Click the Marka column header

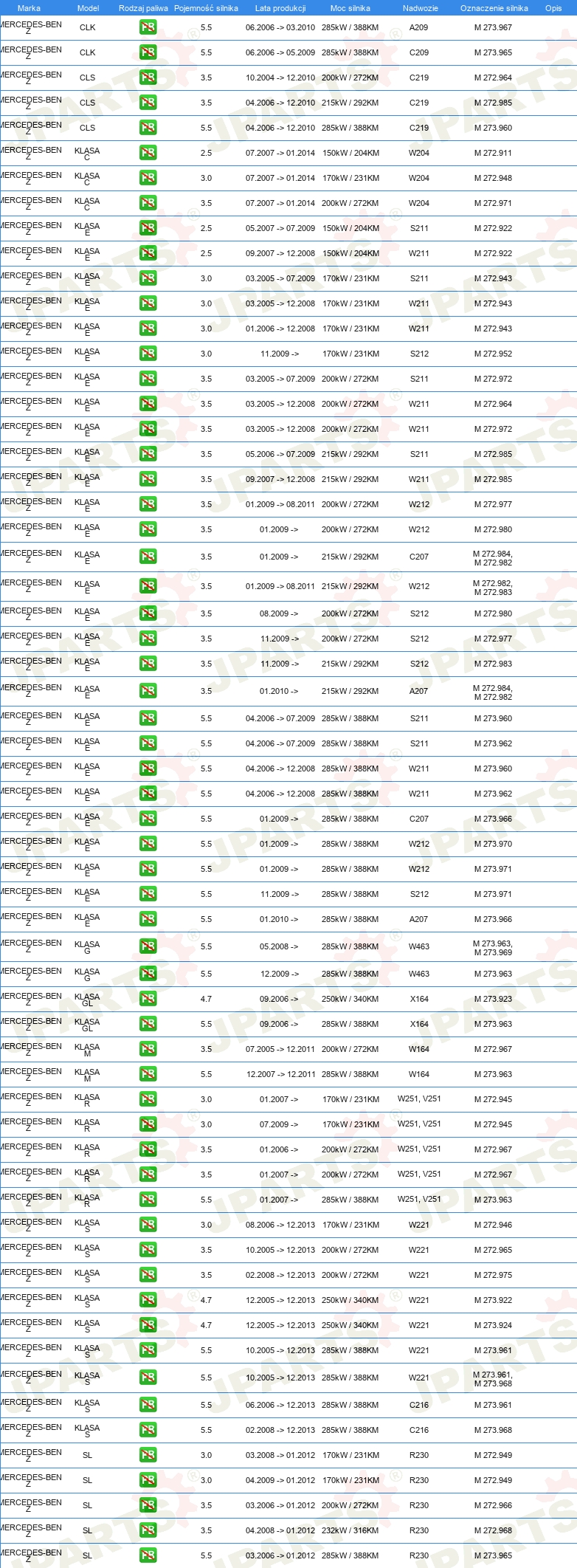point(29,8)
